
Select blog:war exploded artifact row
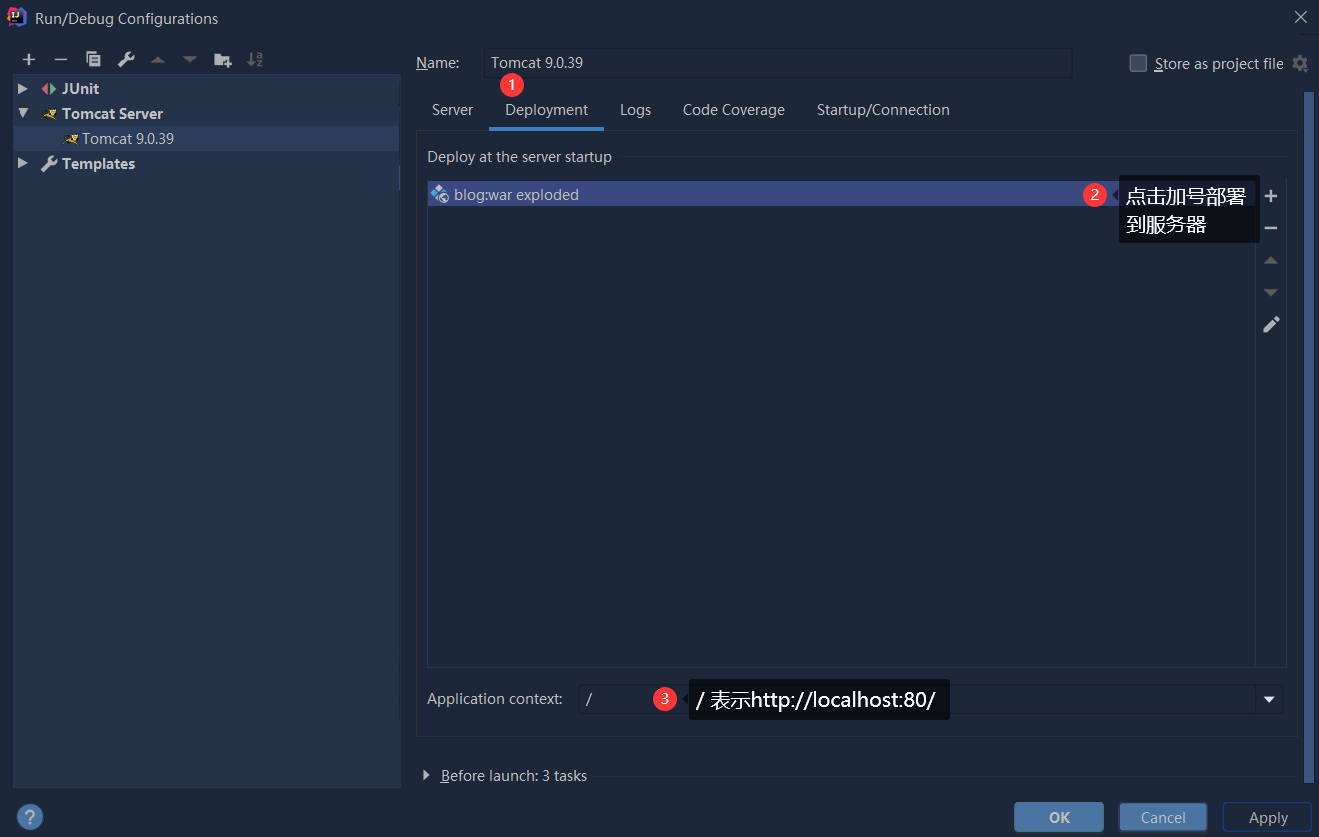coord(841,194)
